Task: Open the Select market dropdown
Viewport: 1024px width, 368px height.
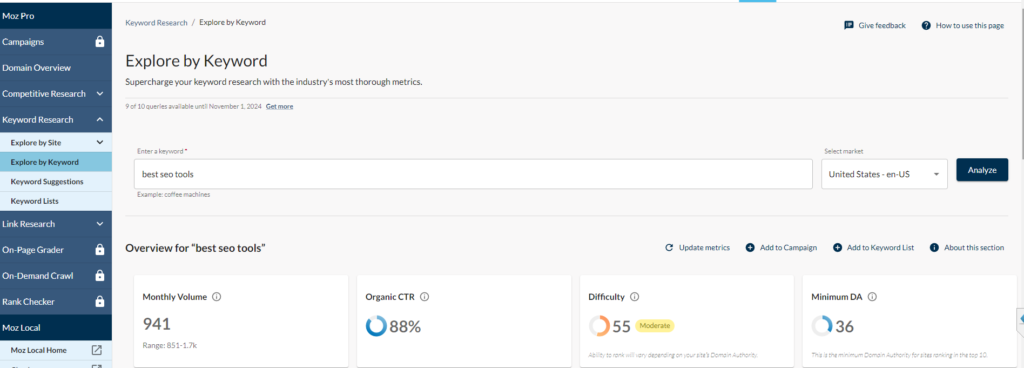Action: click(x=884, y=174)
